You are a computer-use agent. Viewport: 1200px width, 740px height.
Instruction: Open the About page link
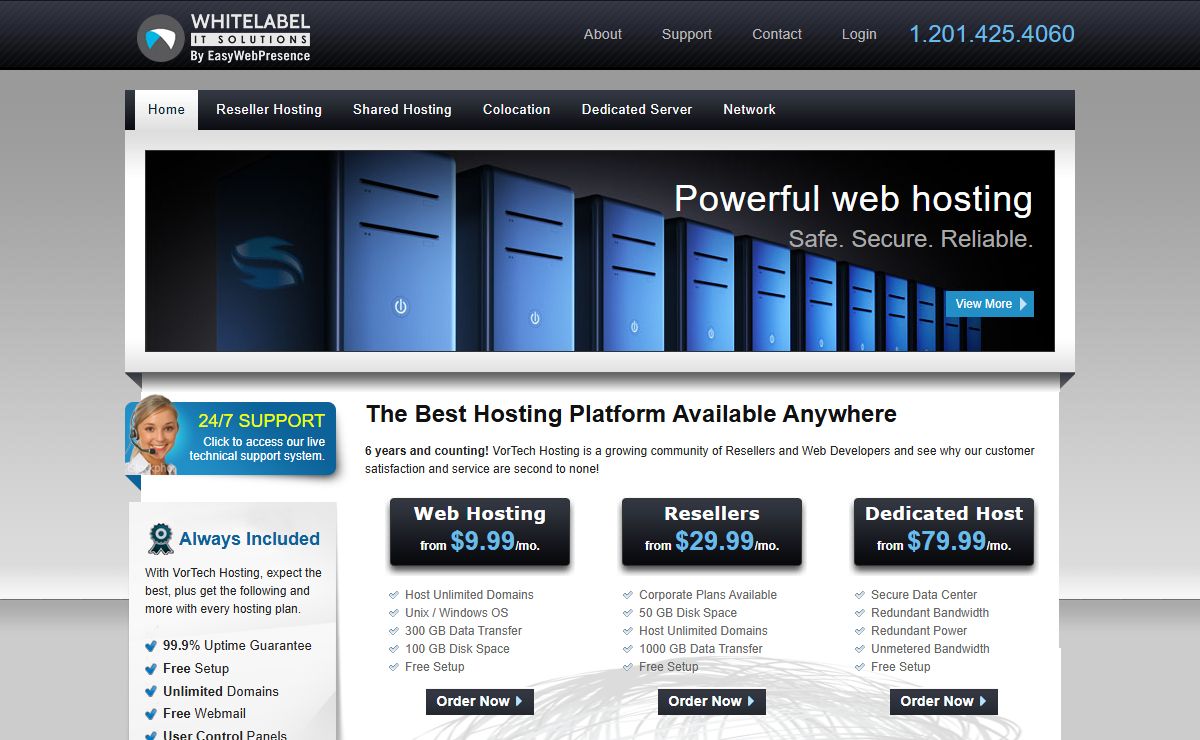click(x=603, y=34)
